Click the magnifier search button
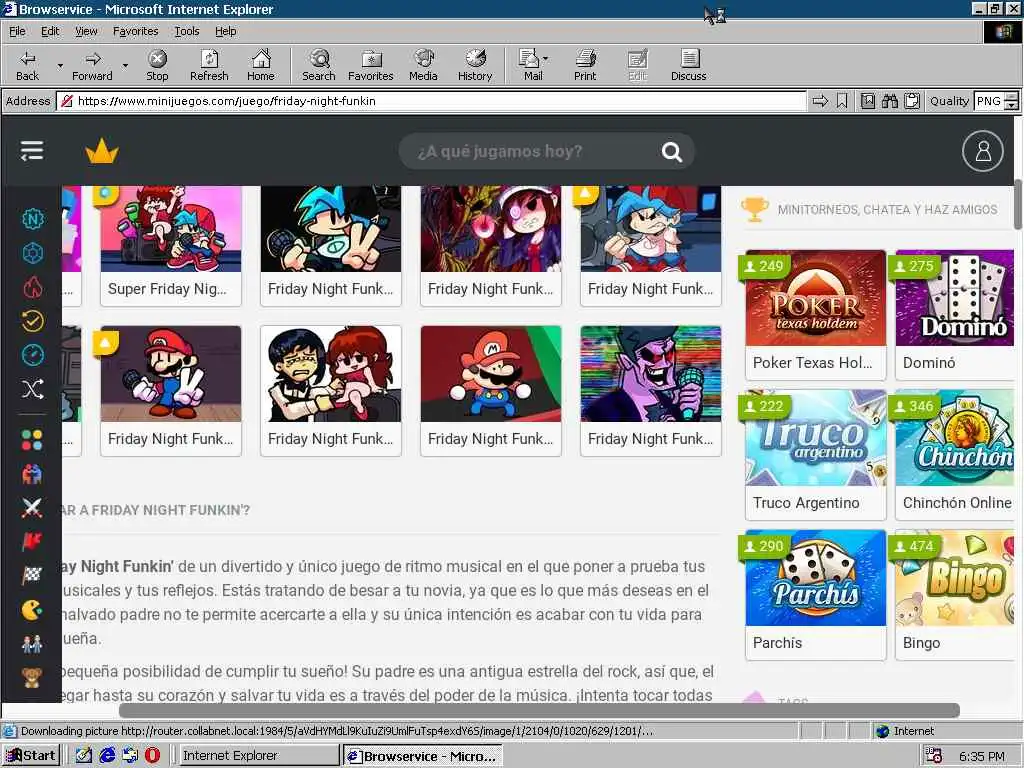This screenshot has height=768, width=1024. (672, 152)
